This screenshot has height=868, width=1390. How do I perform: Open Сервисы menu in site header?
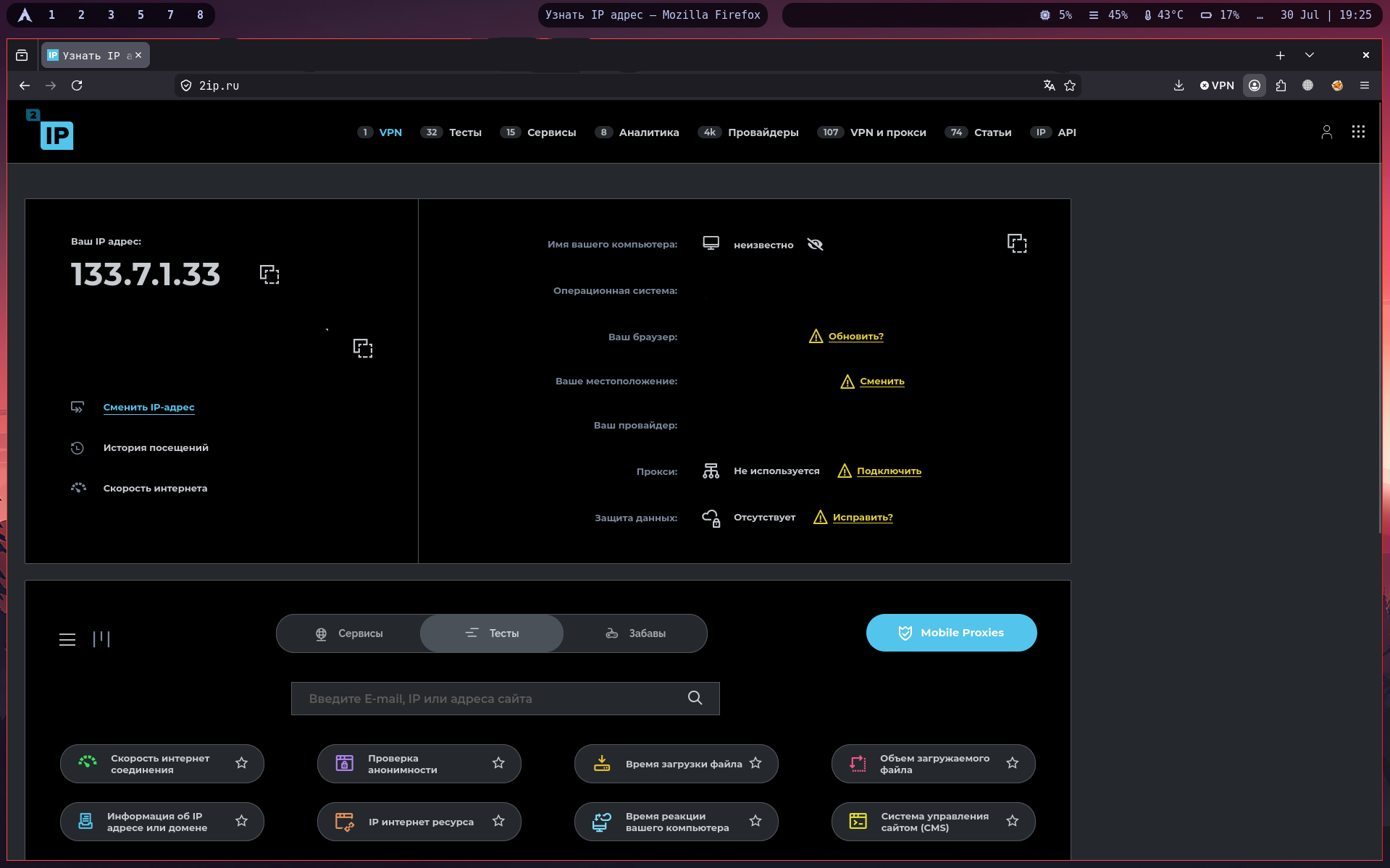pyautogui.click(x=538, y=132)
